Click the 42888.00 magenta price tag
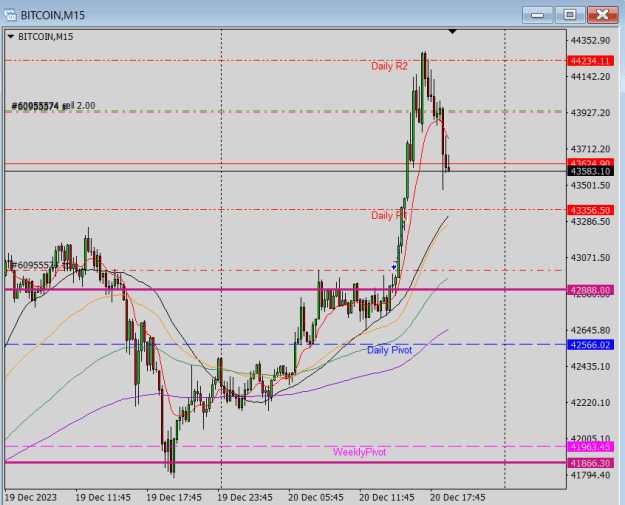 (x=590, y=290)
